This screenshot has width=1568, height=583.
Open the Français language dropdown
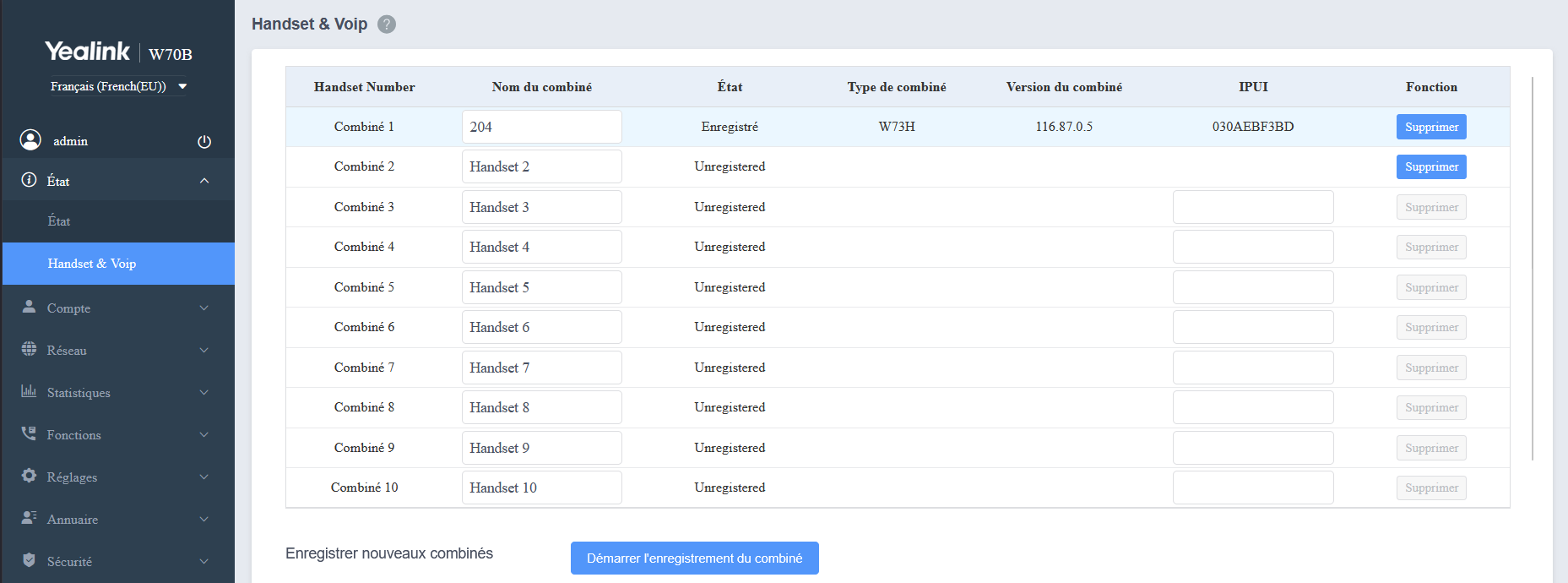coord(118,86)
